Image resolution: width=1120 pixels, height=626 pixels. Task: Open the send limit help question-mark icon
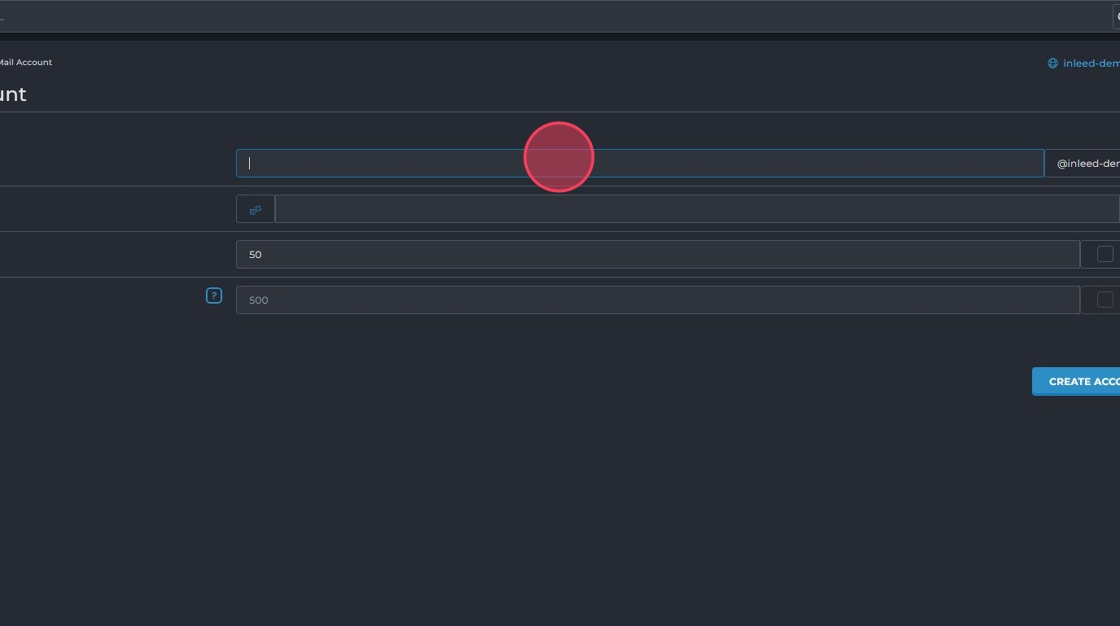point(213,296)
